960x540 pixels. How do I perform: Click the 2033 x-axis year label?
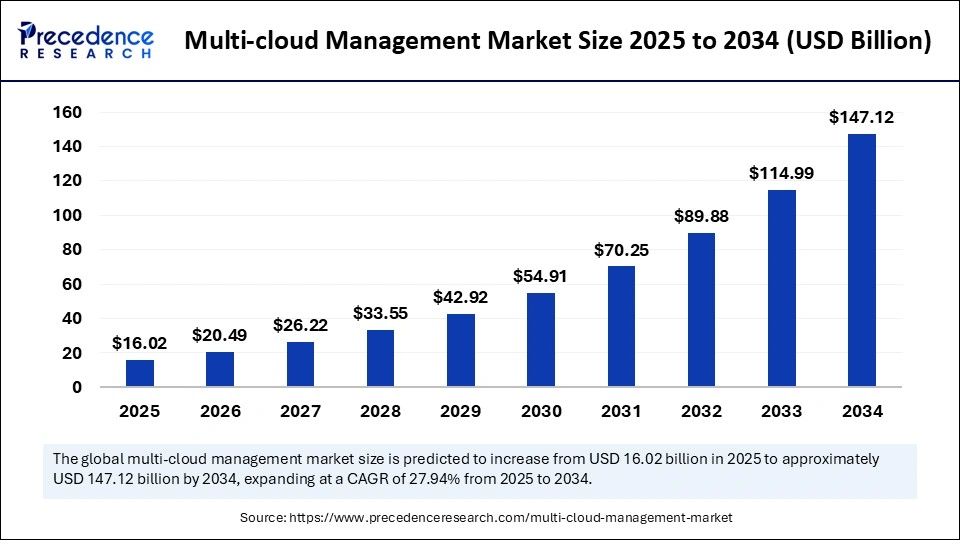click(x=782, y=411)
